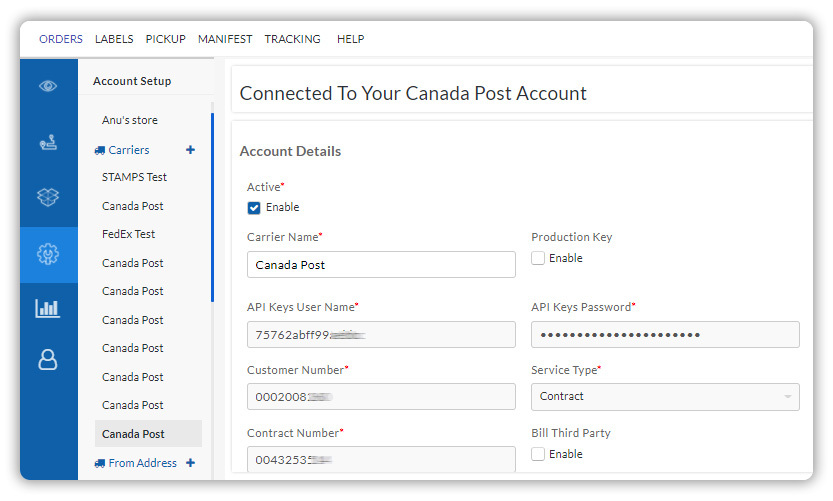The width and height of the screenshot is (833, 501).
Task: Click the Account Details heading
Action: click(291, 151)
